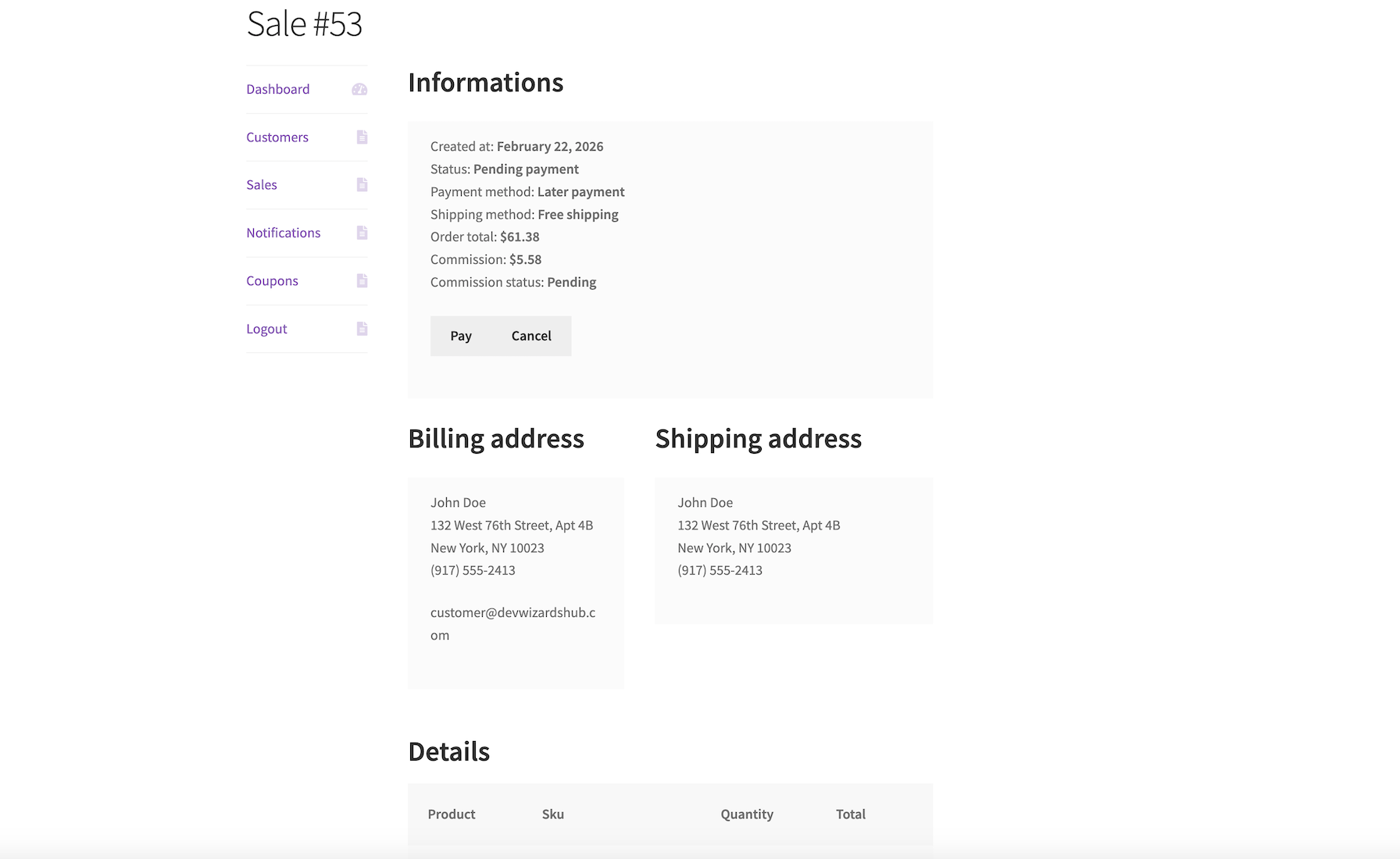Click the Commission status Pending value
1400x859 pixels.
click(x=572, y=282)
